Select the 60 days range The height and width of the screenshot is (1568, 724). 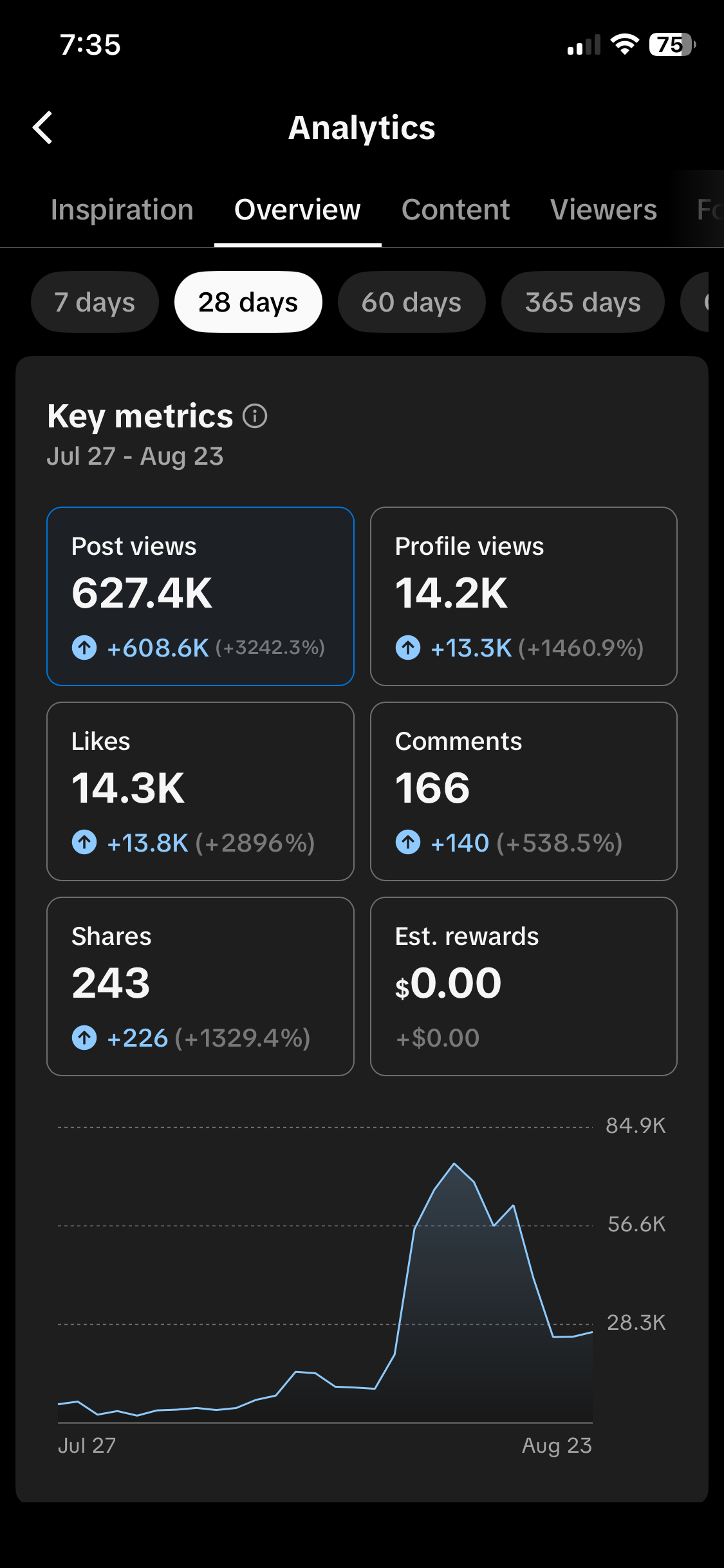click(411, 302)
